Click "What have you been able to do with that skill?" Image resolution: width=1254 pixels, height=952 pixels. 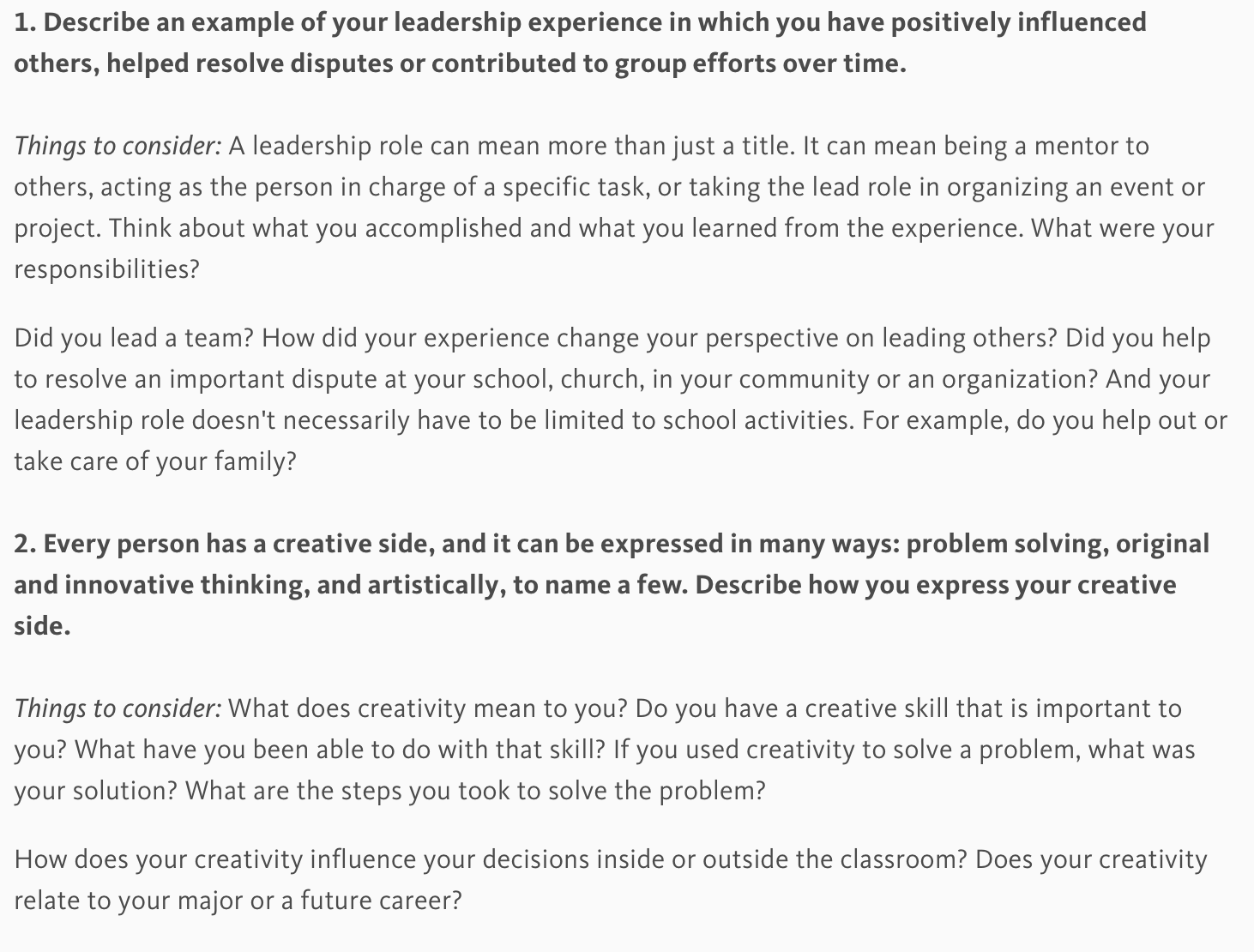340,750
